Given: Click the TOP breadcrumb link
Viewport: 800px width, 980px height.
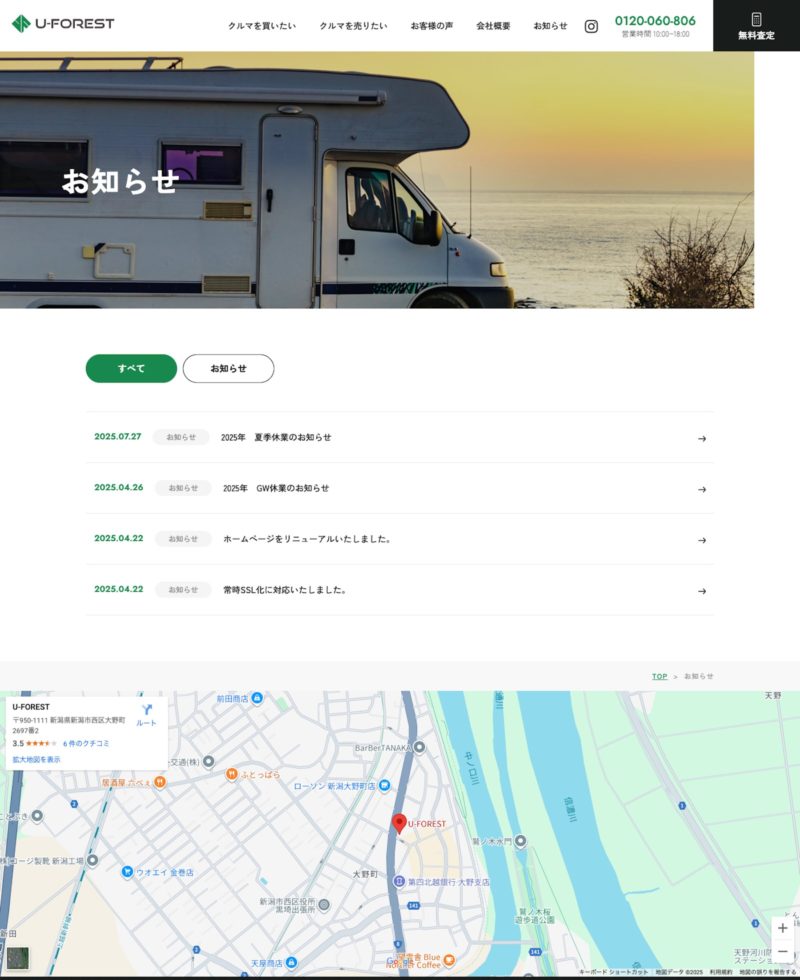Looking at the screenshot, I should pyautogui.click(x=659, y=676).
